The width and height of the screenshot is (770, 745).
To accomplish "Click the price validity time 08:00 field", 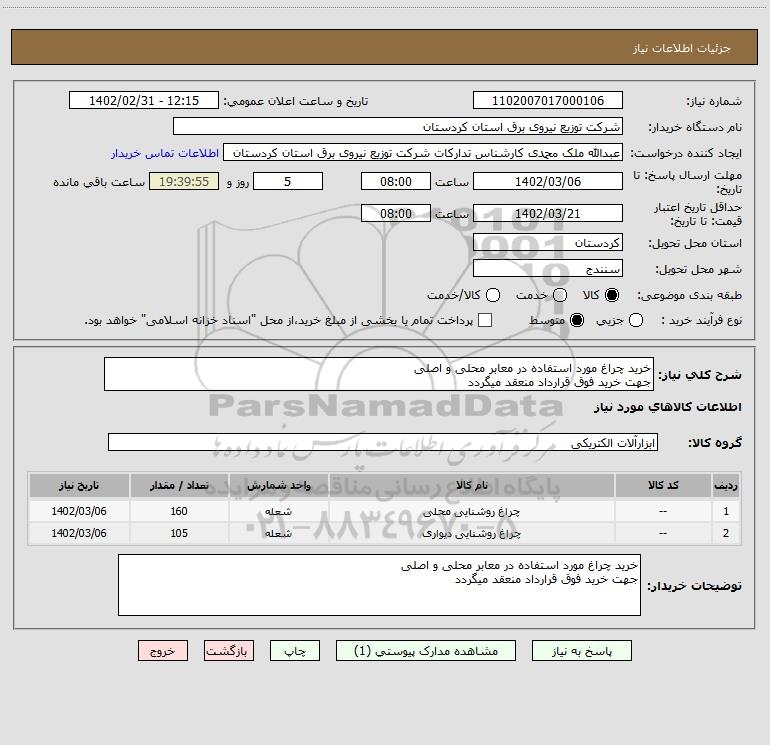I will (x=396, y=213).
